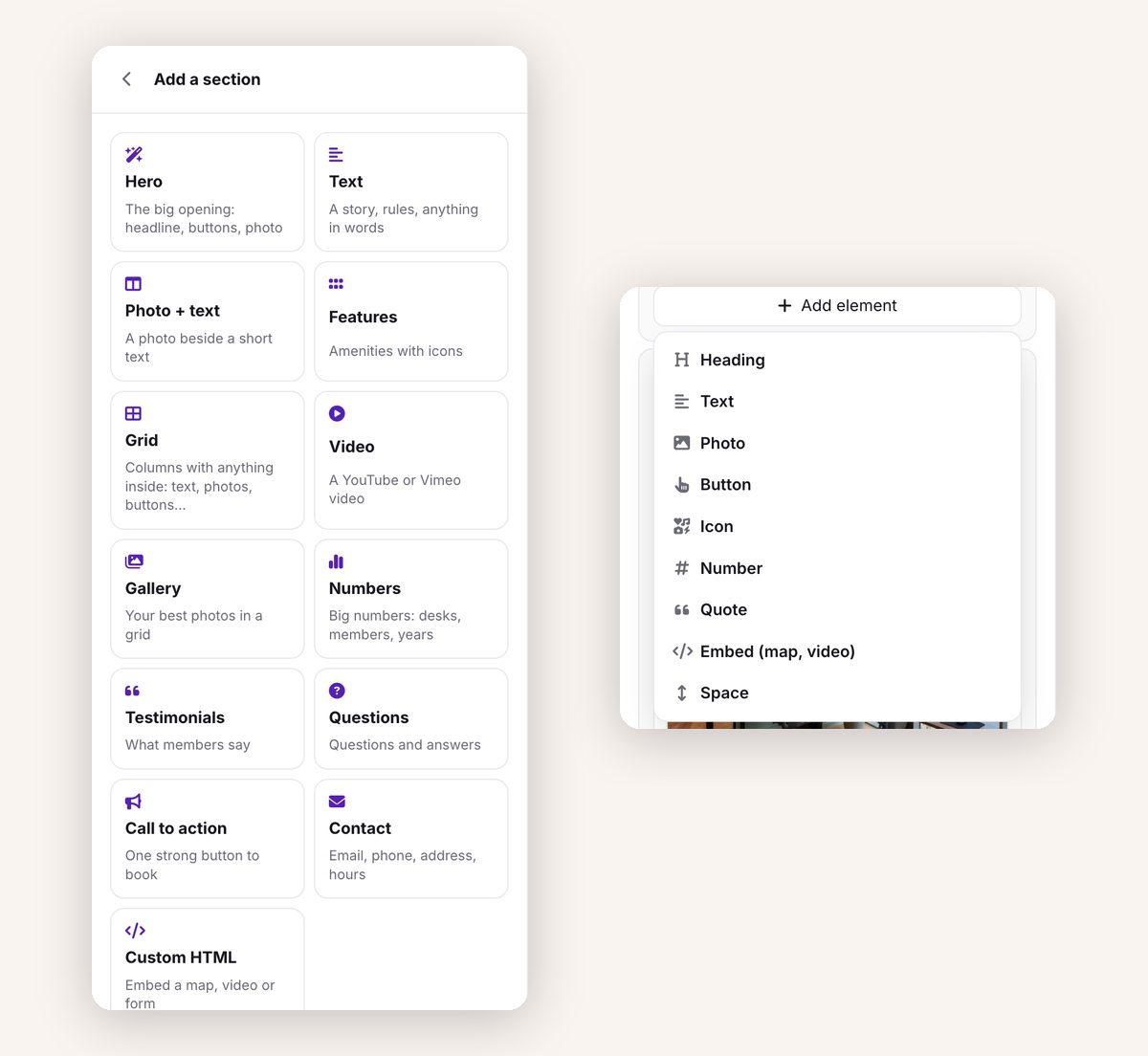Click 'Email, phone, address, hours' description

[x=403, y=865]
